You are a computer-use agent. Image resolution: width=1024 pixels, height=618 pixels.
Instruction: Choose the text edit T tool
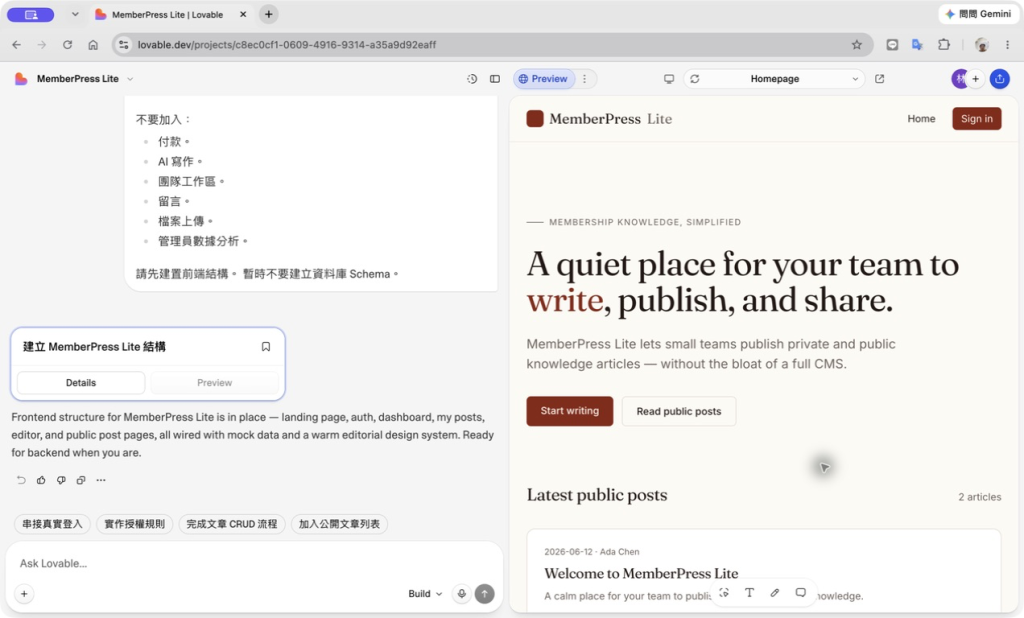coord(749,593)
